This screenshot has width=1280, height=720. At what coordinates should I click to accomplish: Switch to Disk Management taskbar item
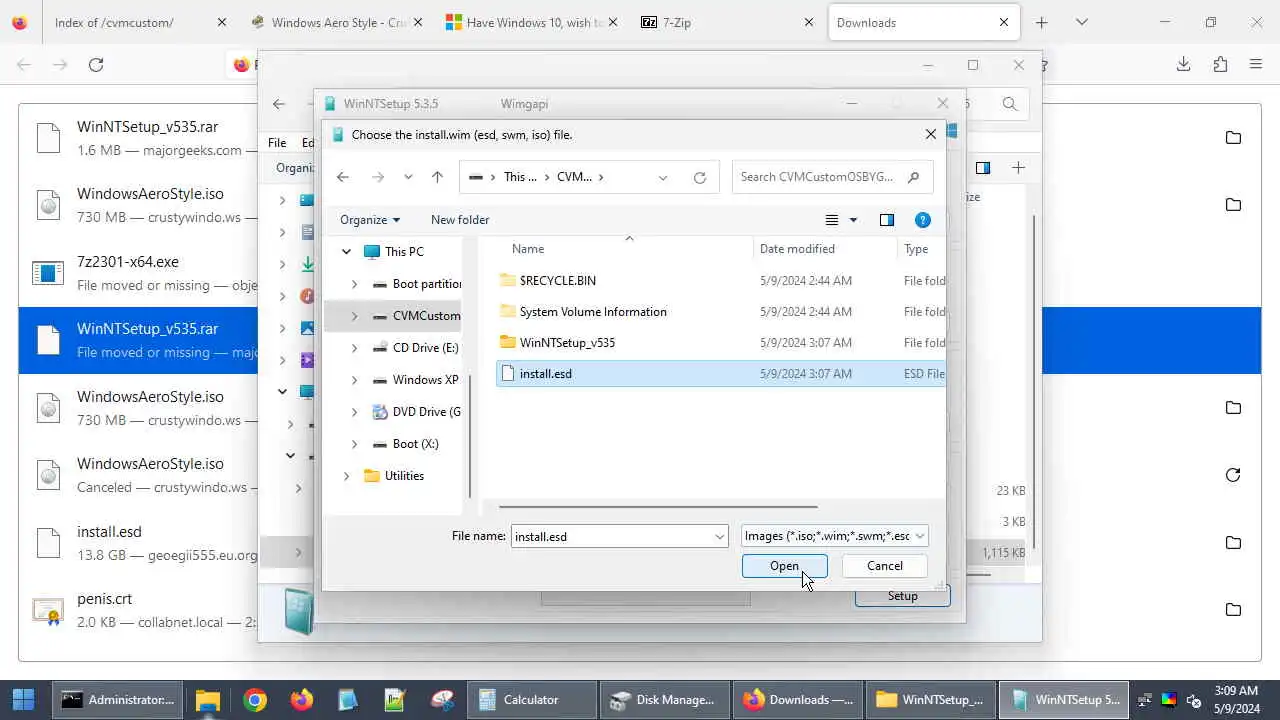(x=665, y=700)
